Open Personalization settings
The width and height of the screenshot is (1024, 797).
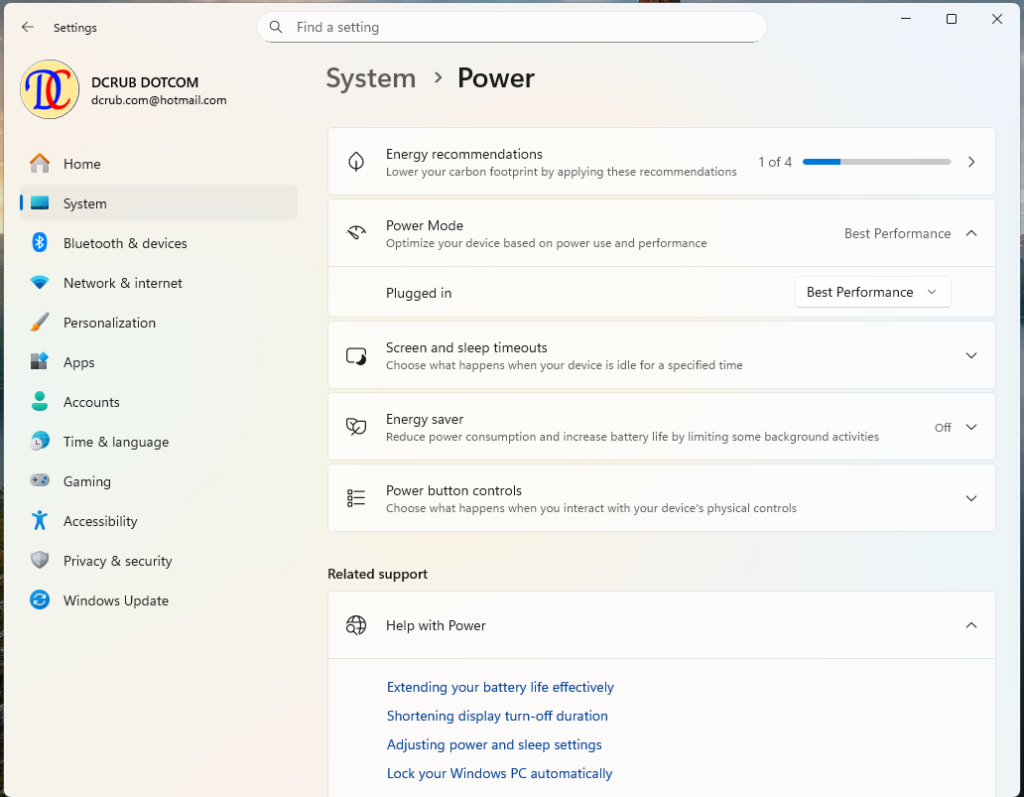pos(159,322)
